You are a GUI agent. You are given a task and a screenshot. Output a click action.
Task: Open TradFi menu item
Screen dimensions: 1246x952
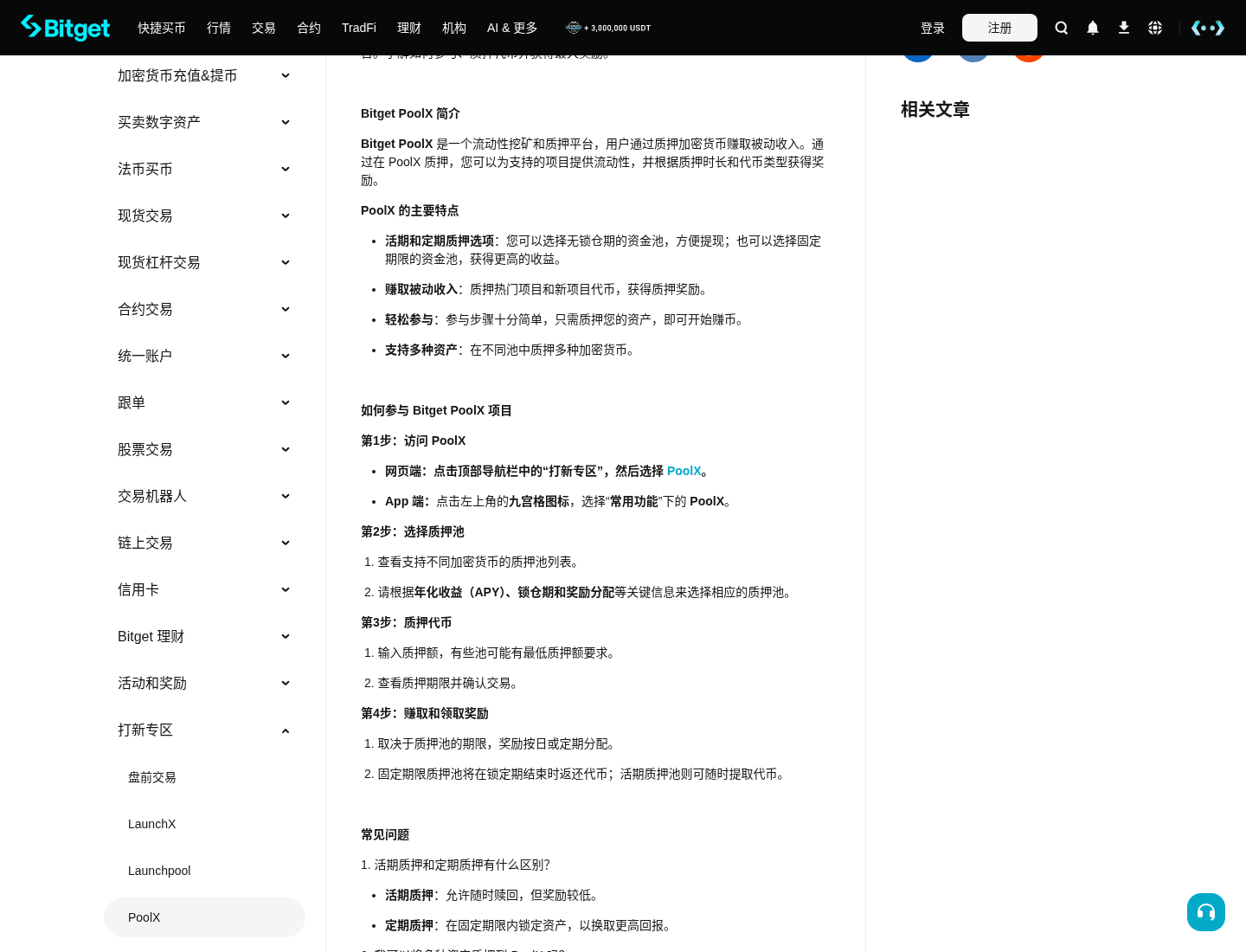(359, 28)
